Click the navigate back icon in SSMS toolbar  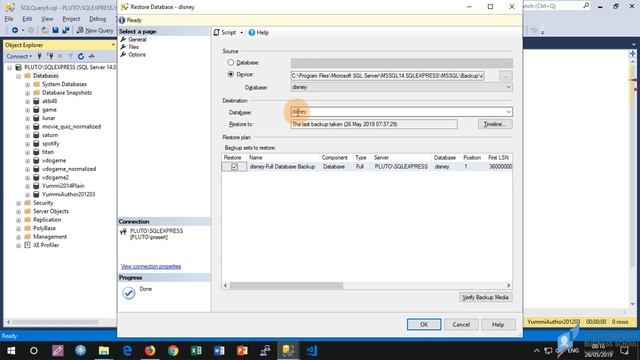click(x=15, y=30)
